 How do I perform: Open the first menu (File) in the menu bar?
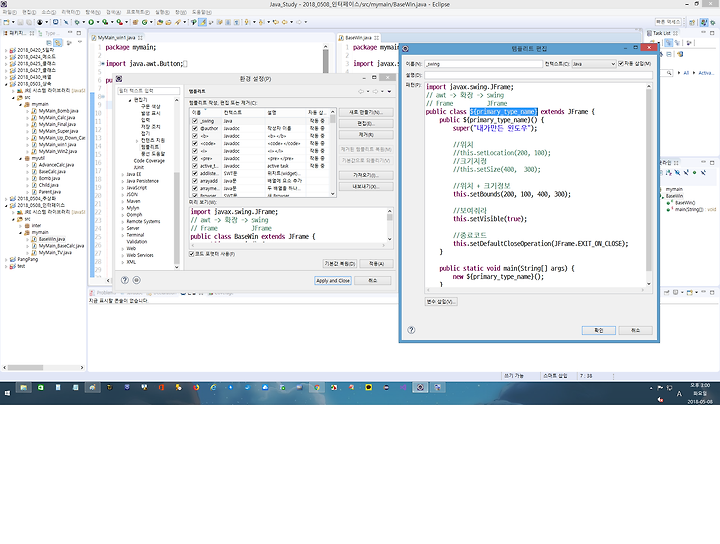tap(9, 12)
